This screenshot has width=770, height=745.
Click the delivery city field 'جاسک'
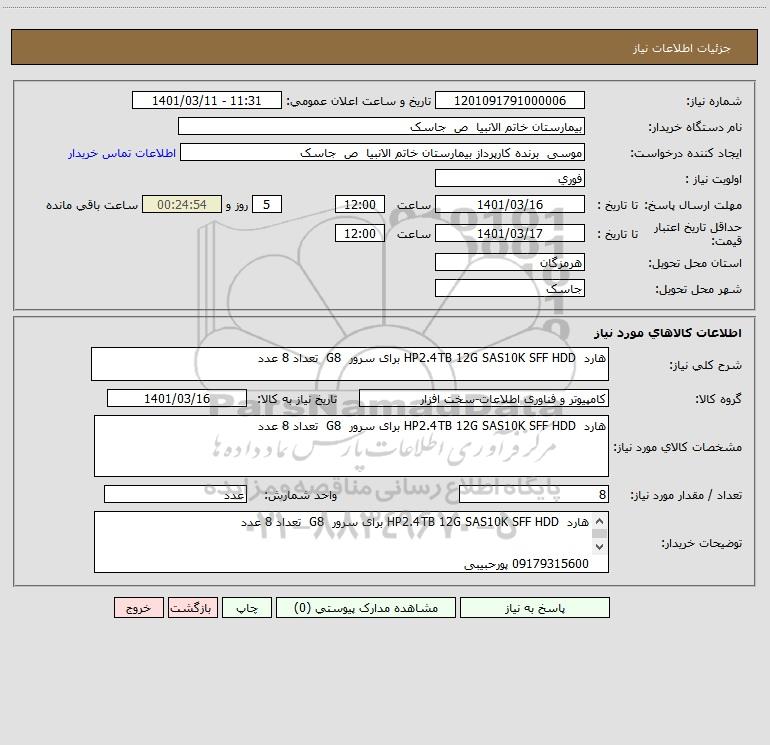[510, 288]
